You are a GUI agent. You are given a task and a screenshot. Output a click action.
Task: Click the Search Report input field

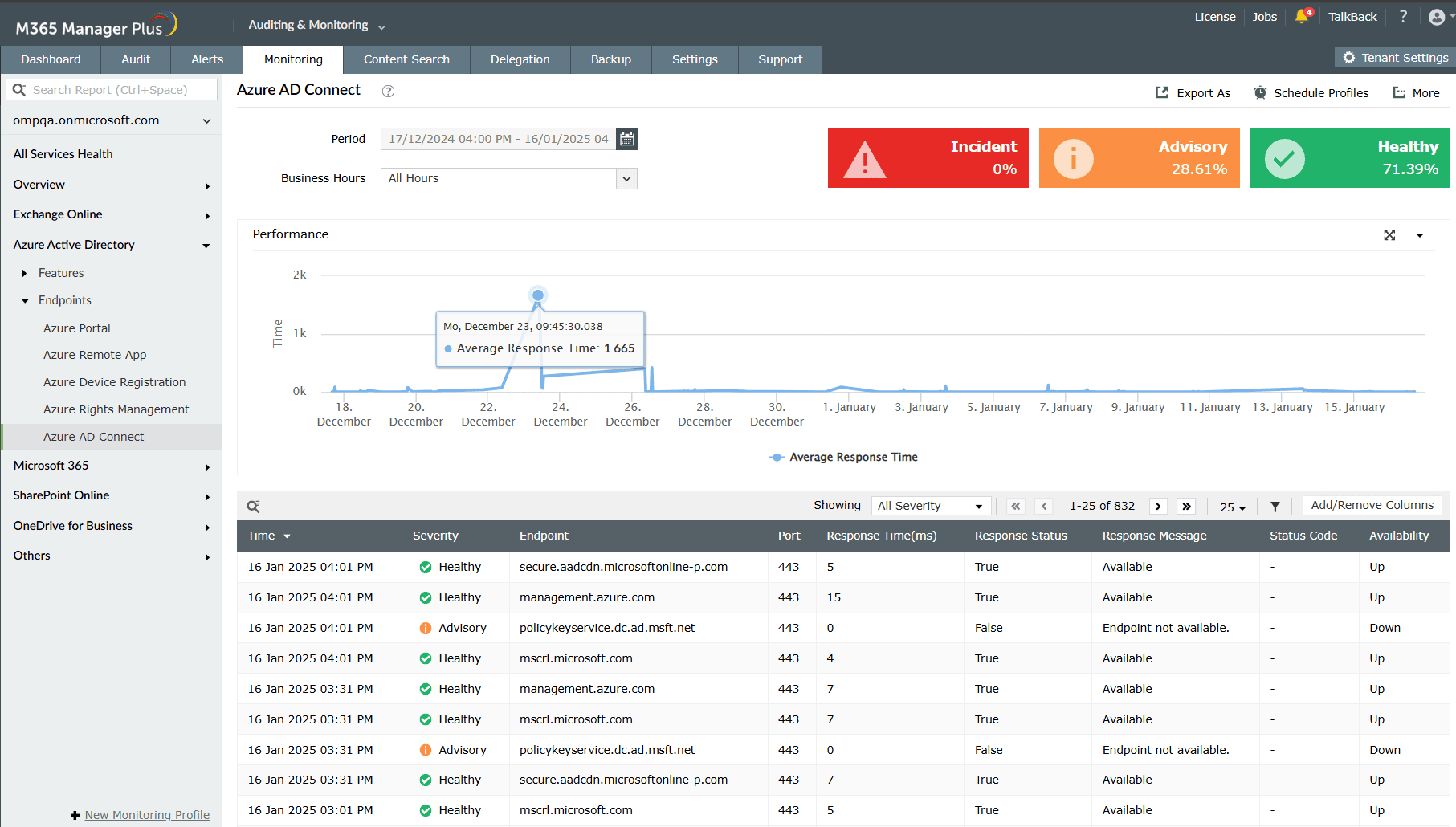point(112,89)
